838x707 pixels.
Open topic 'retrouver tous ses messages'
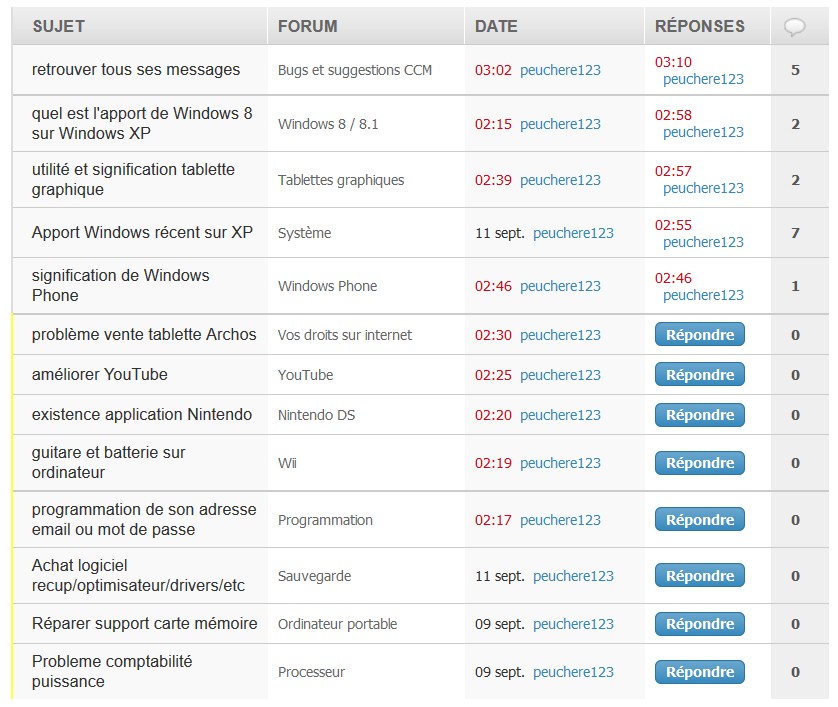tap(136, 69)
